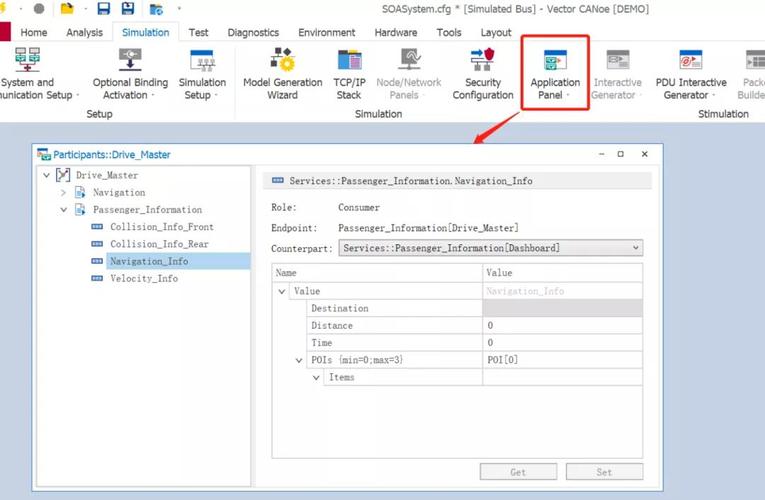Open the TCP/IP Stack settings
765x500 pixels.
point(349,74)
